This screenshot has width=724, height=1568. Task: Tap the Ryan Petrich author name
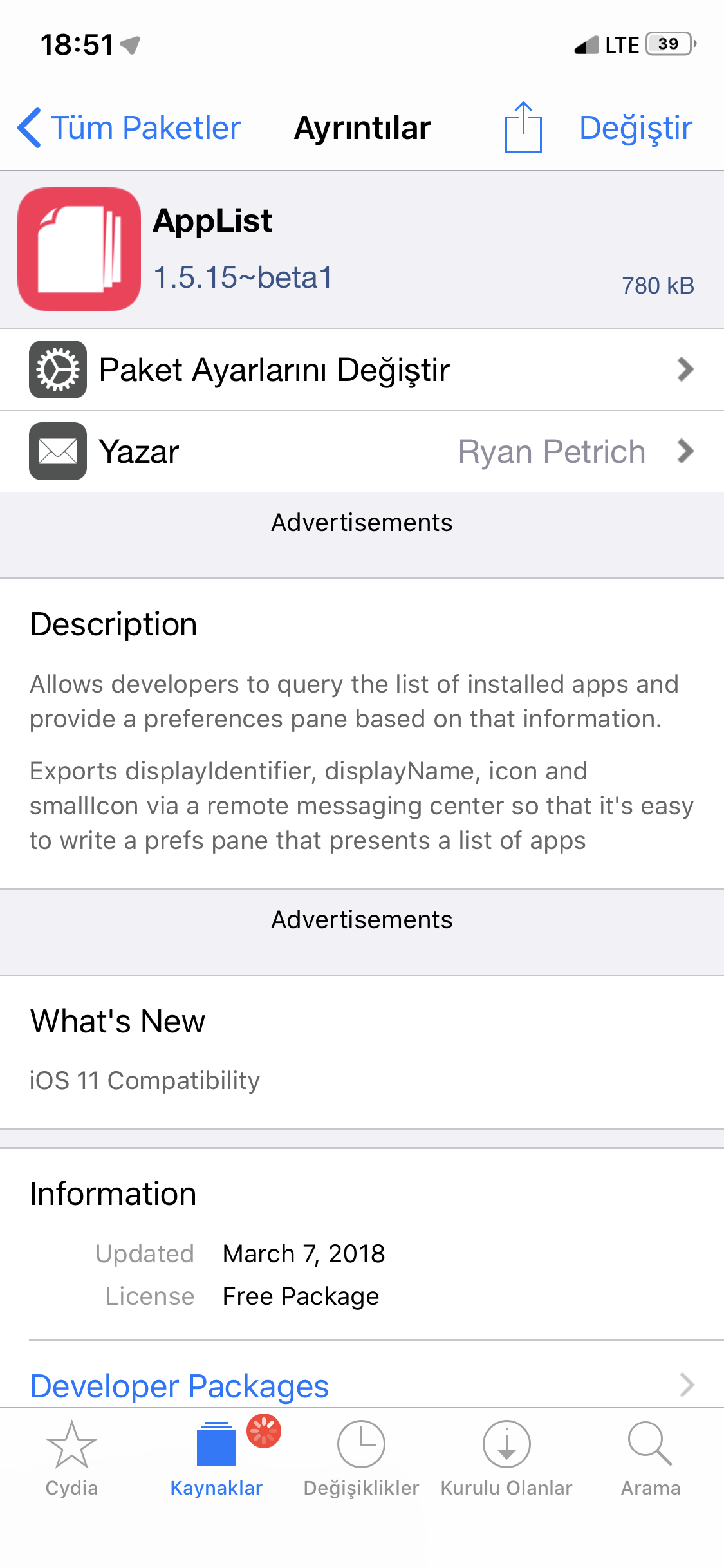552,451
